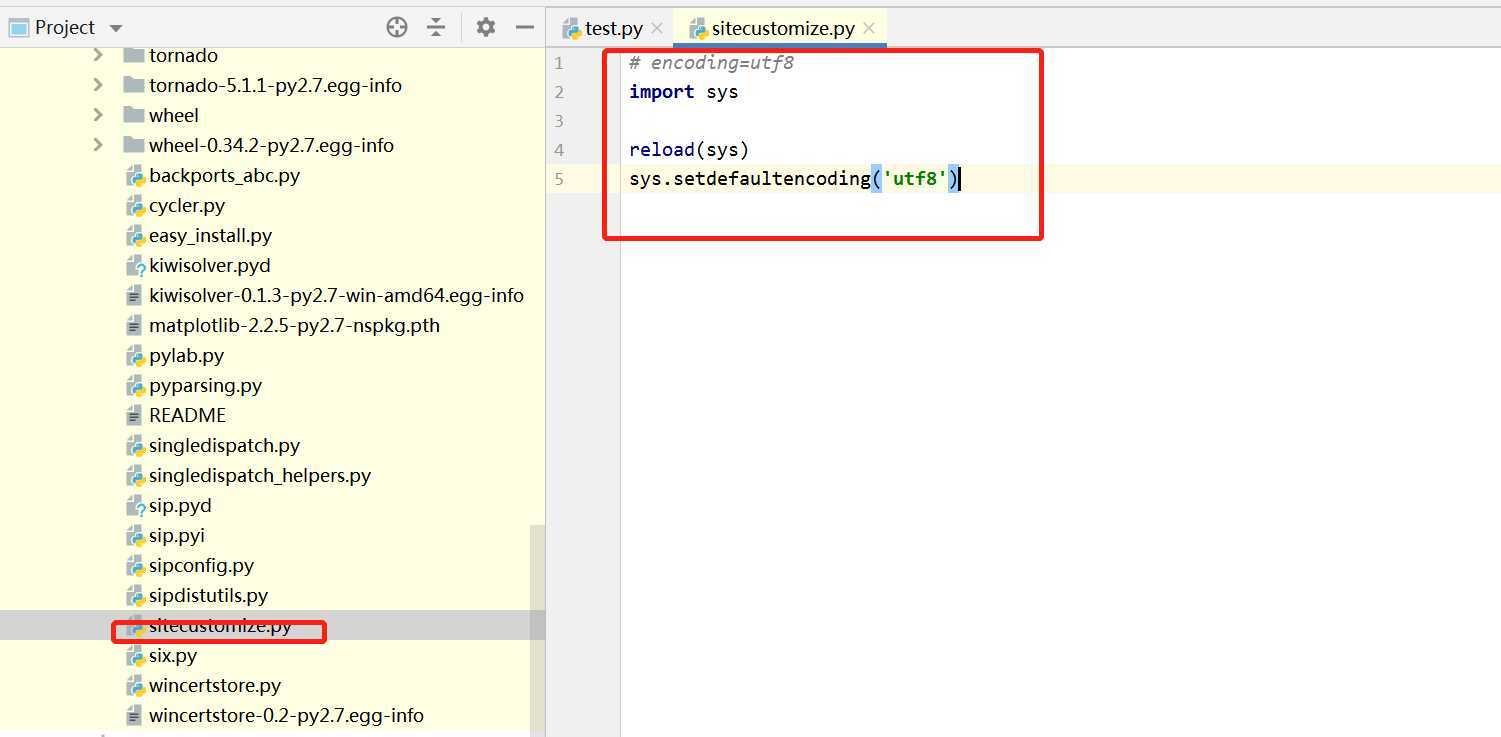
Task: Select kiwisolver-0.1.3-py2.7-win-amd64.egg-info
Action: pos(336,295)
